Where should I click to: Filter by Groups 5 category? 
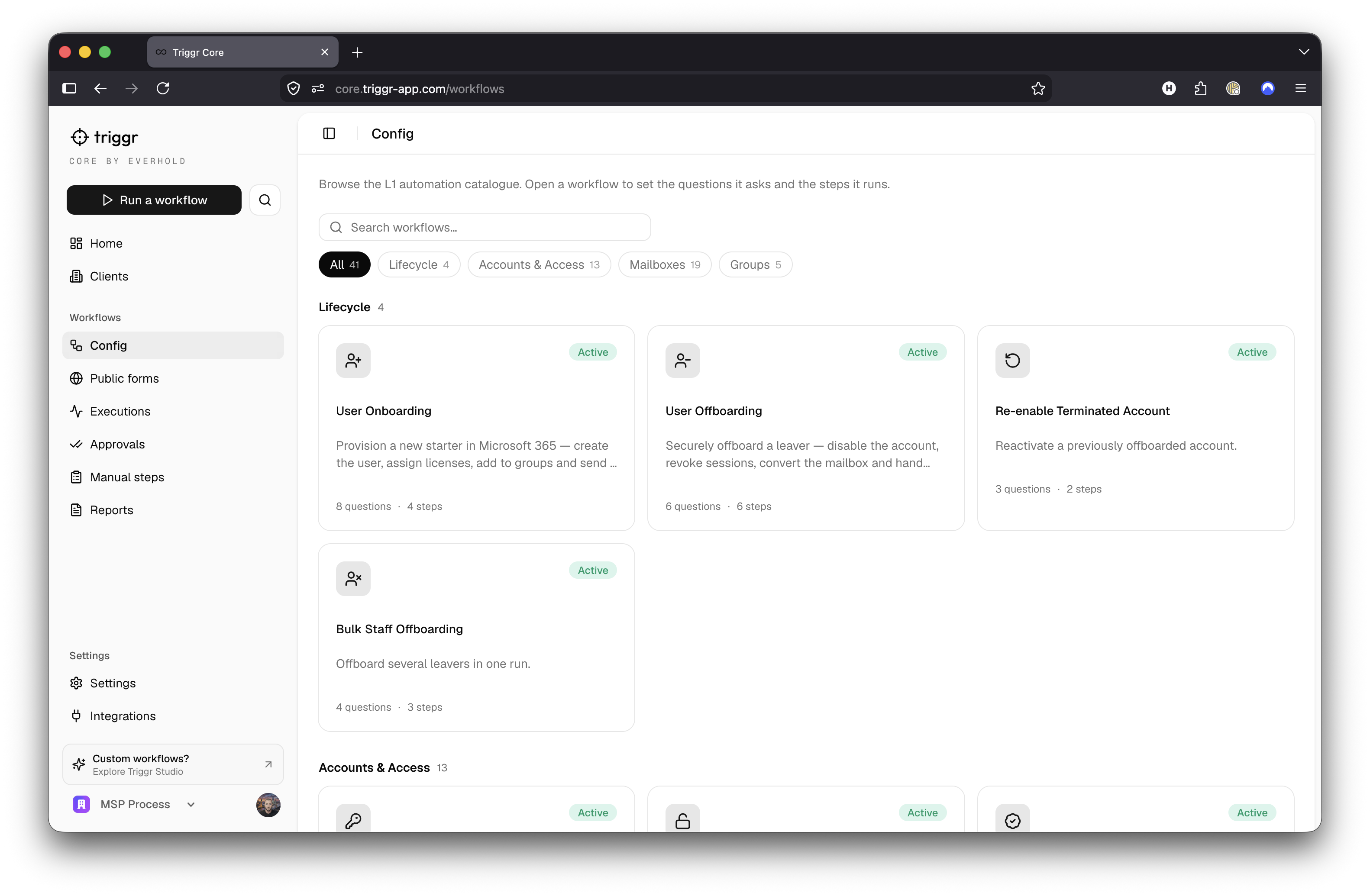755,265
